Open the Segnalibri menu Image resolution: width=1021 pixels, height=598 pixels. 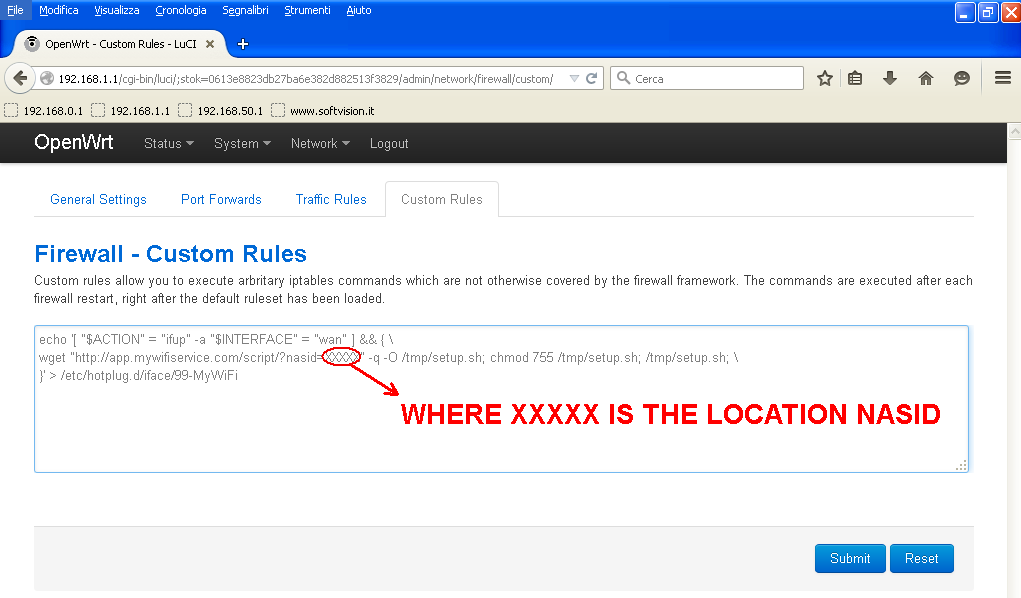point(245,10)
